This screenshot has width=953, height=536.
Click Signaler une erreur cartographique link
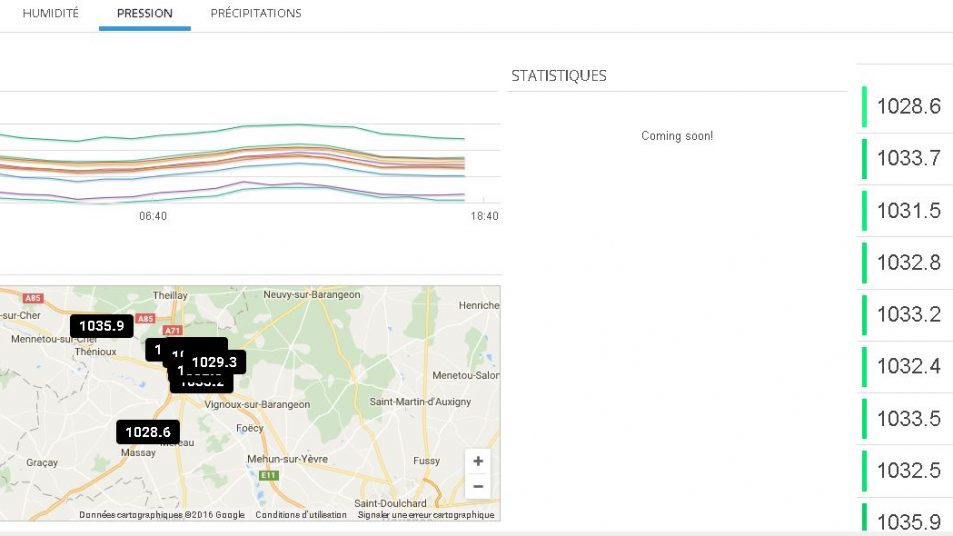pos(426,515)
